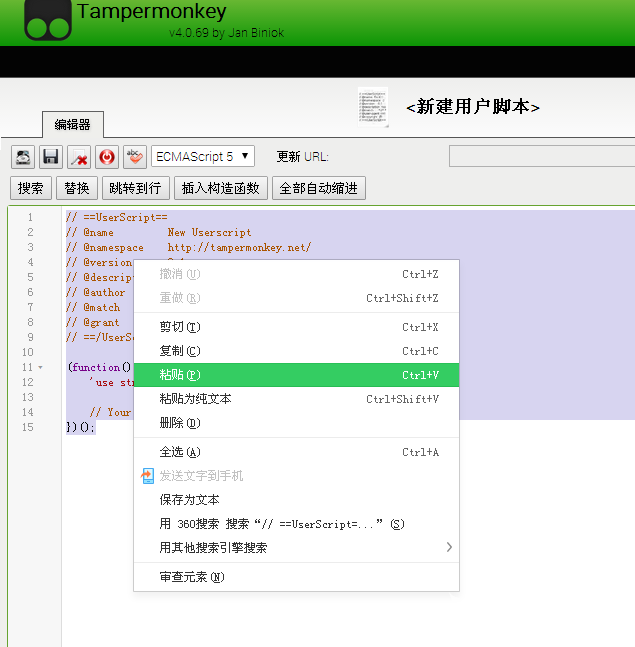Choose 审查元素 (N) menu entry
This screenshot has width=635, height=647.
click(296, 576)
